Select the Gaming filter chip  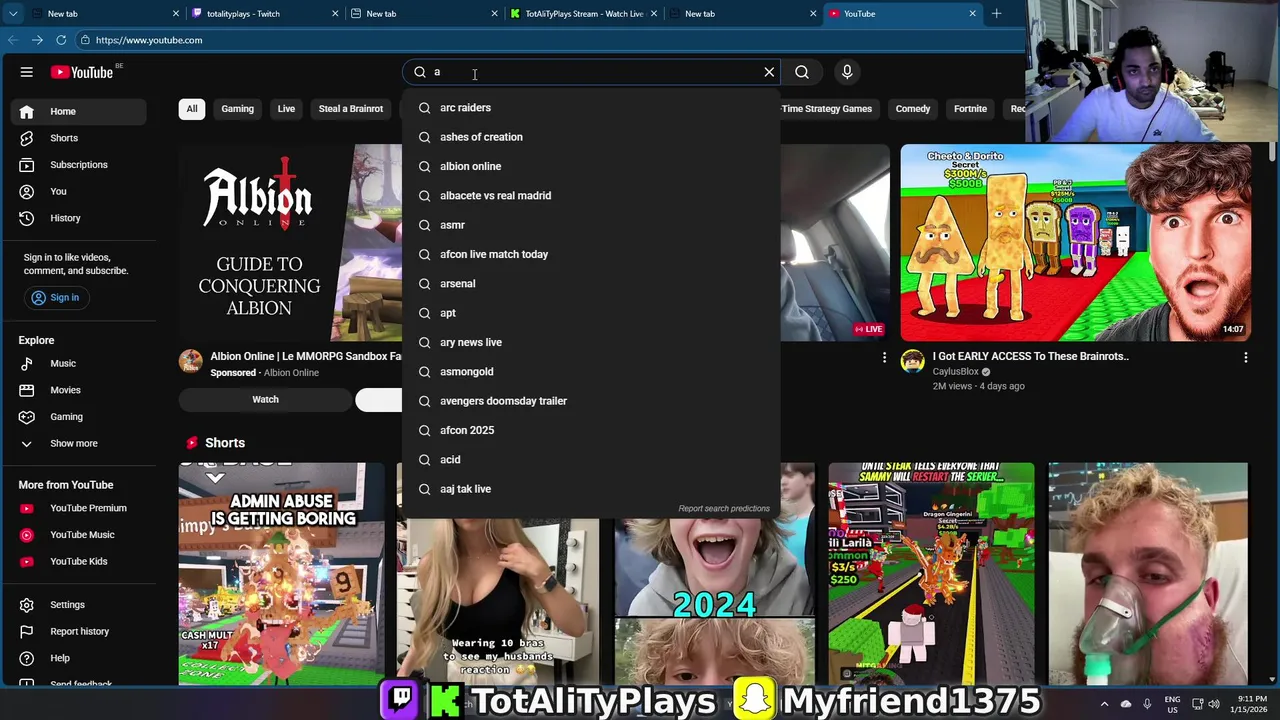point(237,109)
